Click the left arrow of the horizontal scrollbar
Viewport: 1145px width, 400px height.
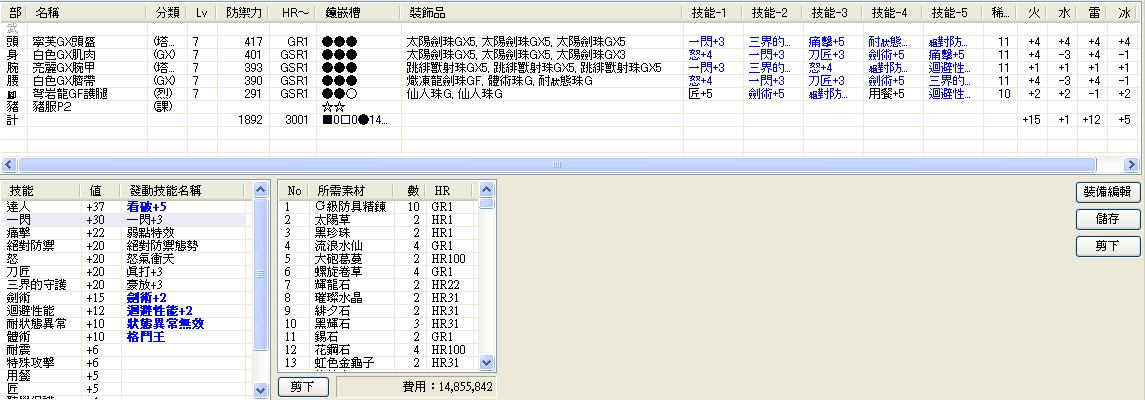pos(9,164)
